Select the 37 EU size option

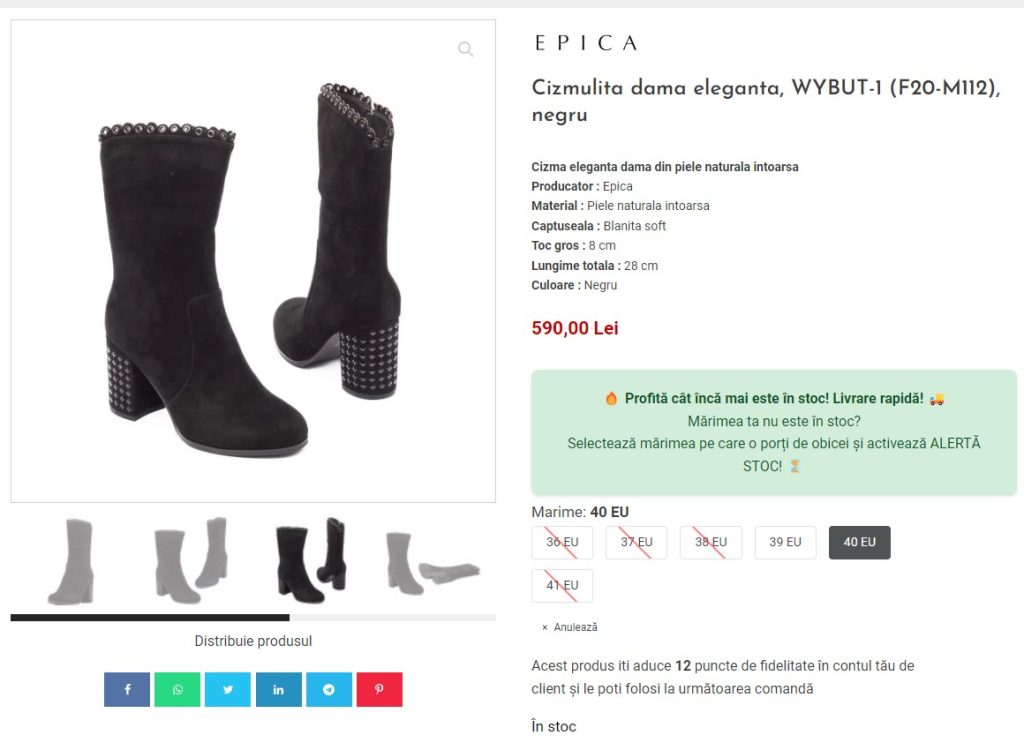point(637,543)
